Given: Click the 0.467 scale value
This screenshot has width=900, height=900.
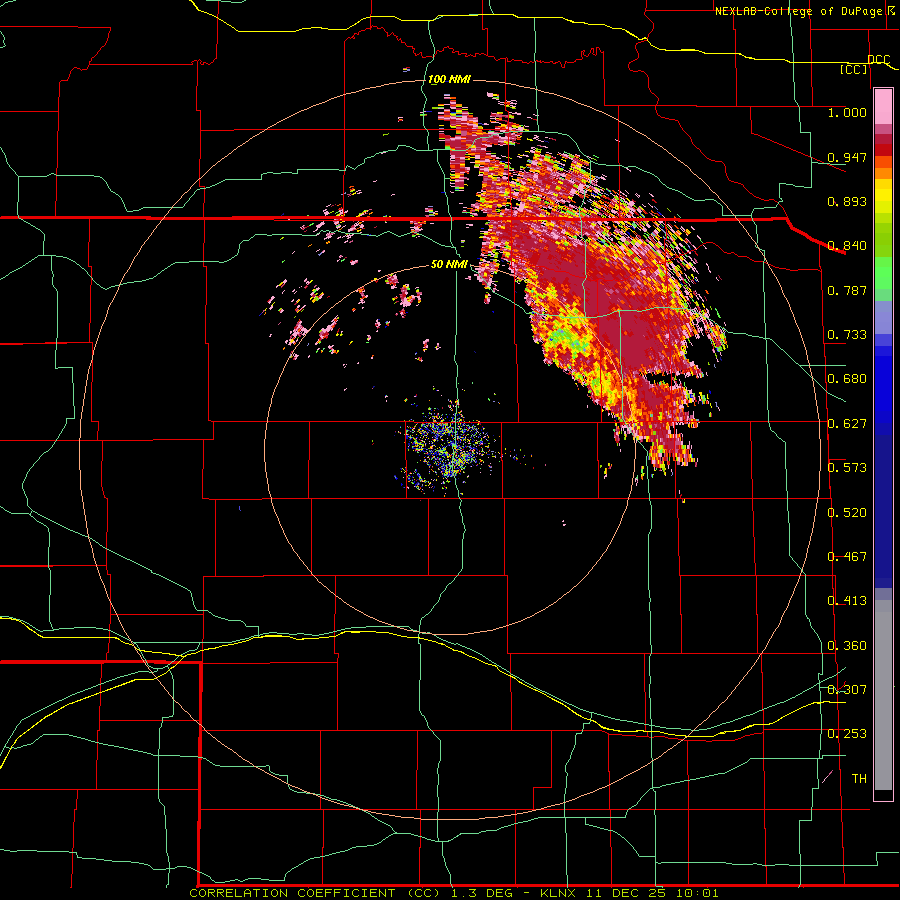Looking at the screenshot, I should pos(847,557).
